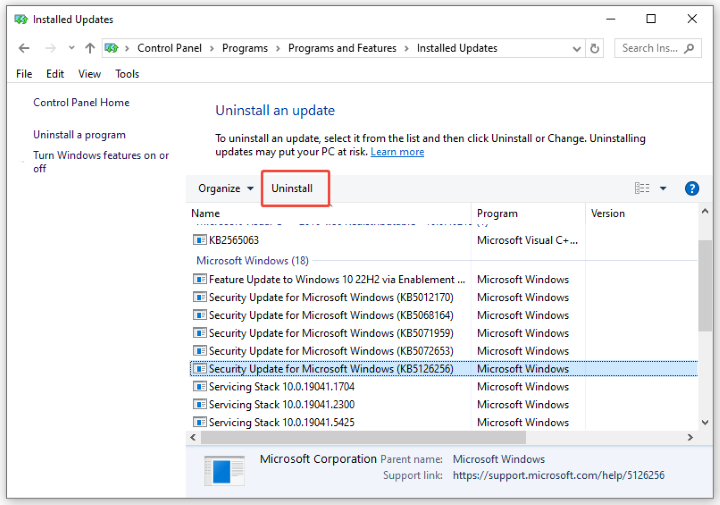Select Servicing Stack 10.0.19041.5425

click(444, 422)
